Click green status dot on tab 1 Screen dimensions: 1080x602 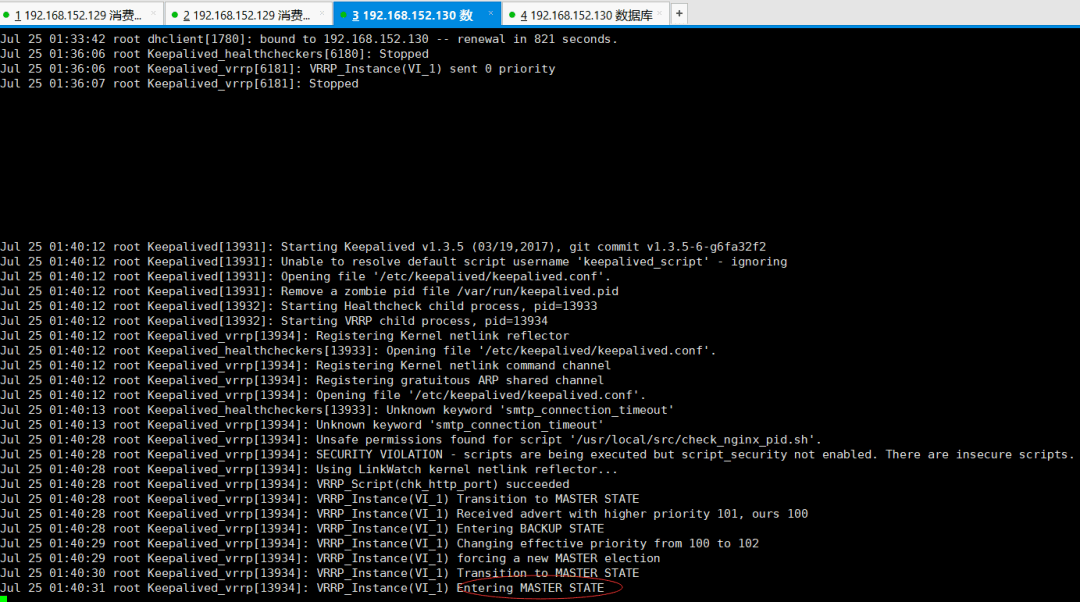point(6,14)
